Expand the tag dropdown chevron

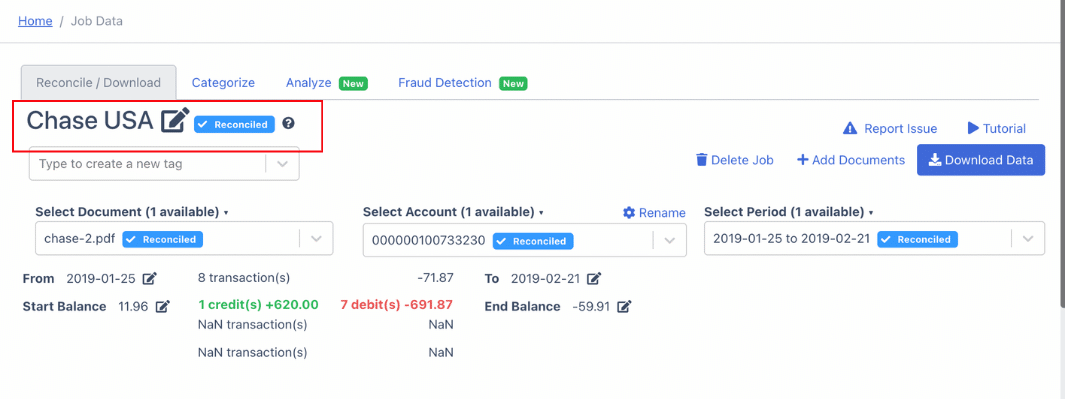(x=283, y=164)
